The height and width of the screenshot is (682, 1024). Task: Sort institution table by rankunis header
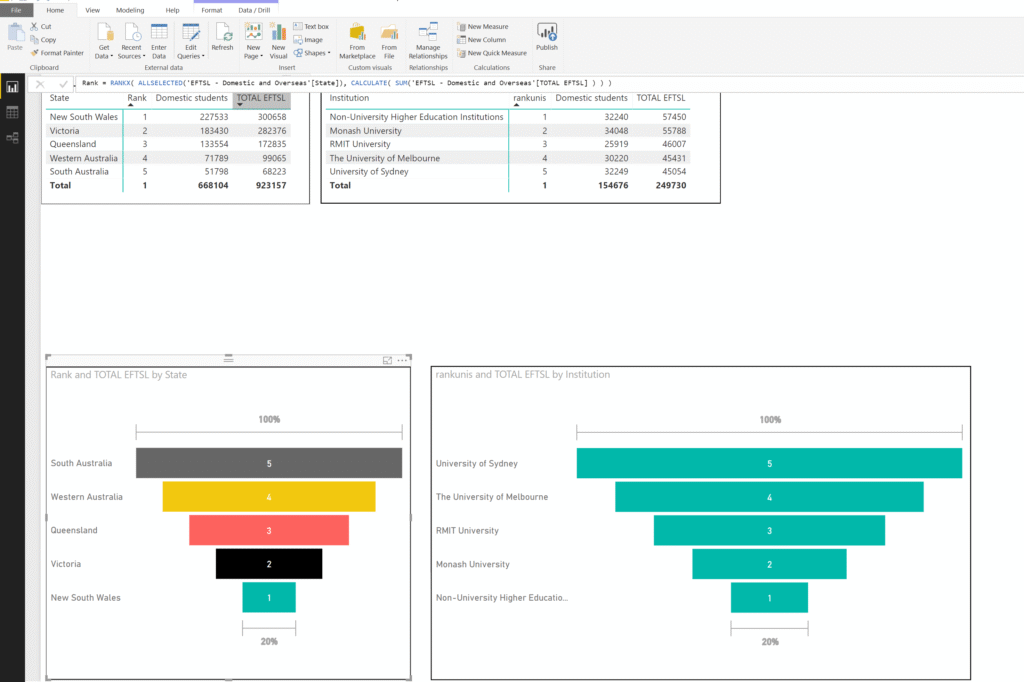pyautogui.click(x=530, y=98)
